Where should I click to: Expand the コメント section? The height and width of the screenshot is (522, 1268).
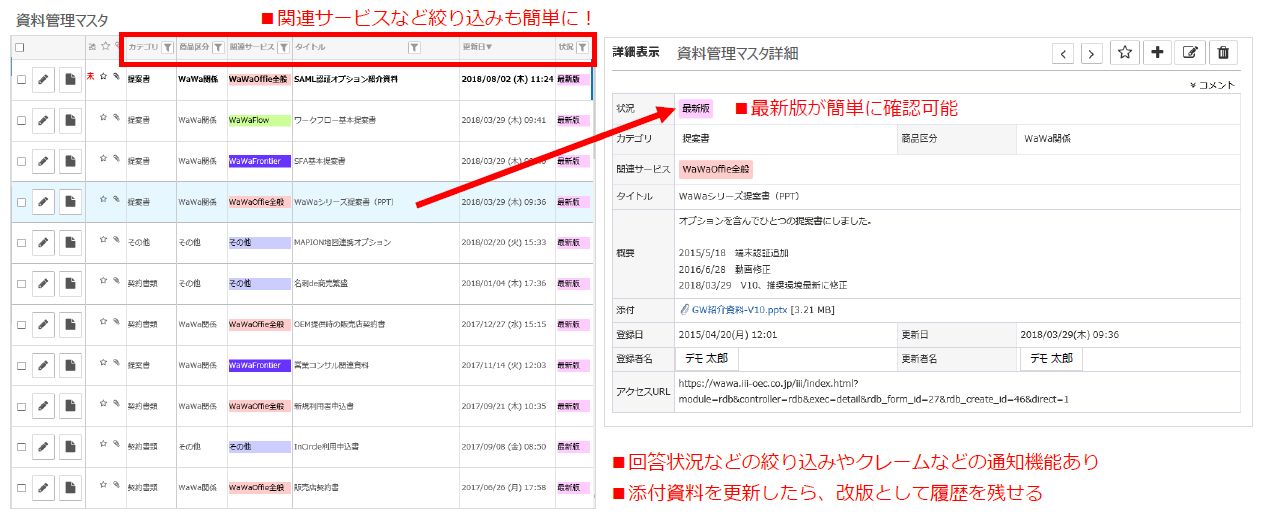pyautogui.click(x=1213, y=85)
